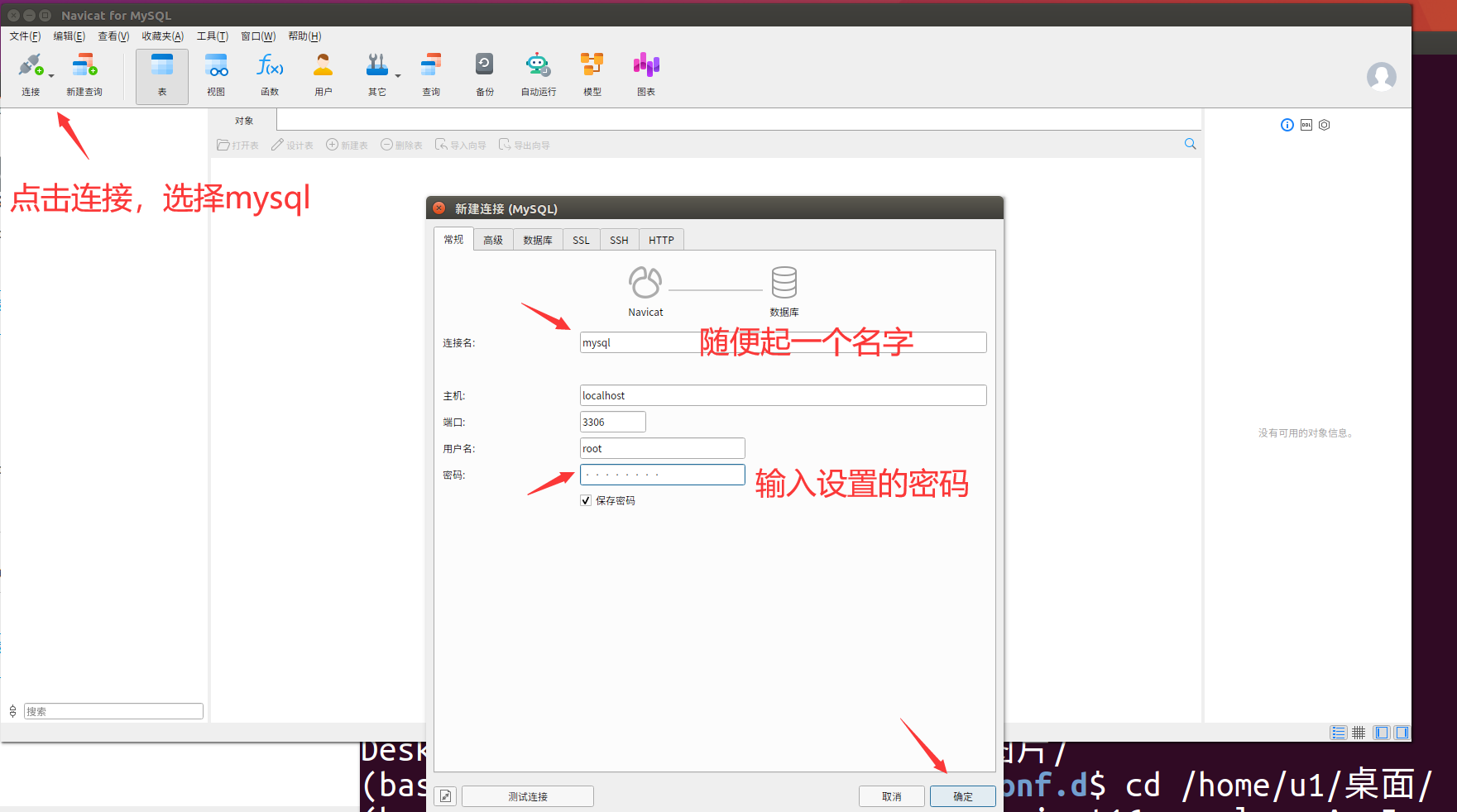Viewport: 1457px width, 812px height.
Task: Select the Table (表) toolbar icon
Action: tap(162, 76)
